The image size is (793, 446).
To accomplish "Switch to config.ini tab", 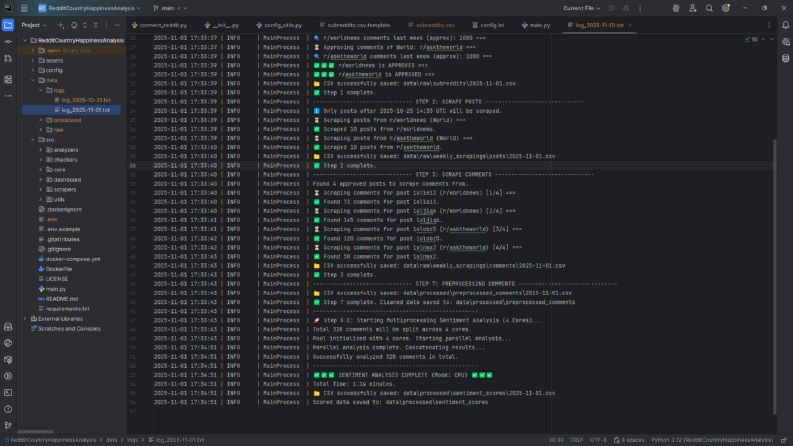I will [x=488, y=25].
